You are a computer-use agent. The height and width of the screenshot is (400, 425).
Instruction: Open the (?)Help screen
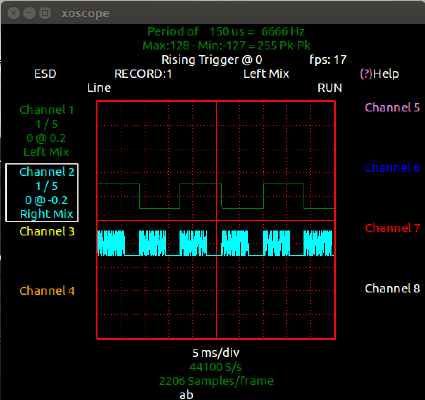coord(379,74)
